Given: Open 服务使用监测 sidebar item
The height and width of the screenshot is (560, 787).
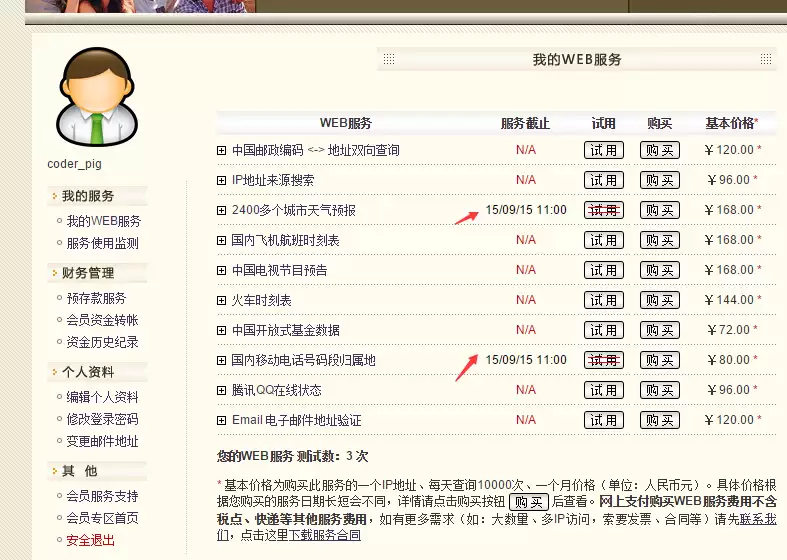Looking at the screenshot, I should click(102, 243).
